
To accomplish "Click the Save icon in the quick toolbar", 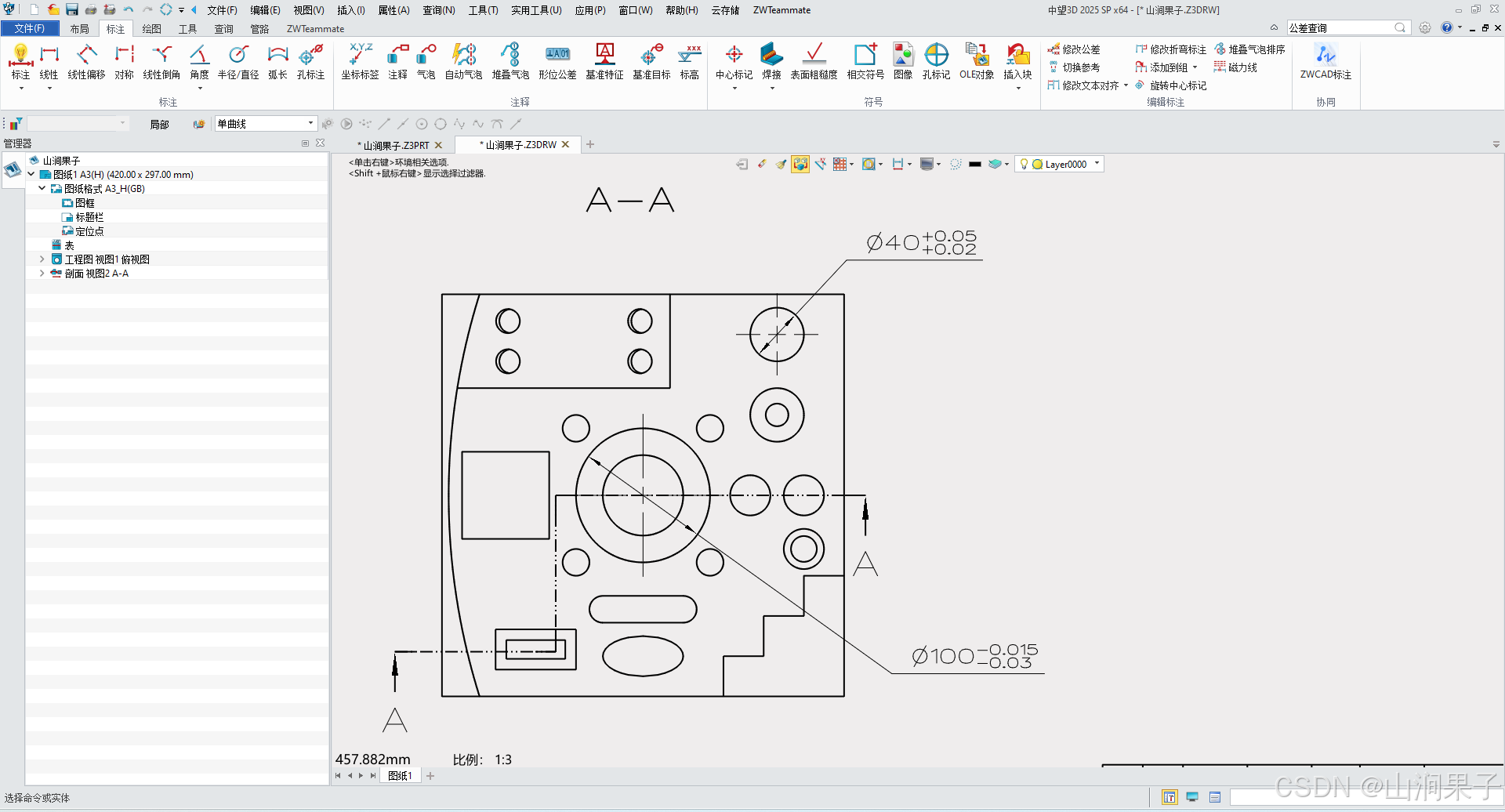I will (x=71, y=9).
